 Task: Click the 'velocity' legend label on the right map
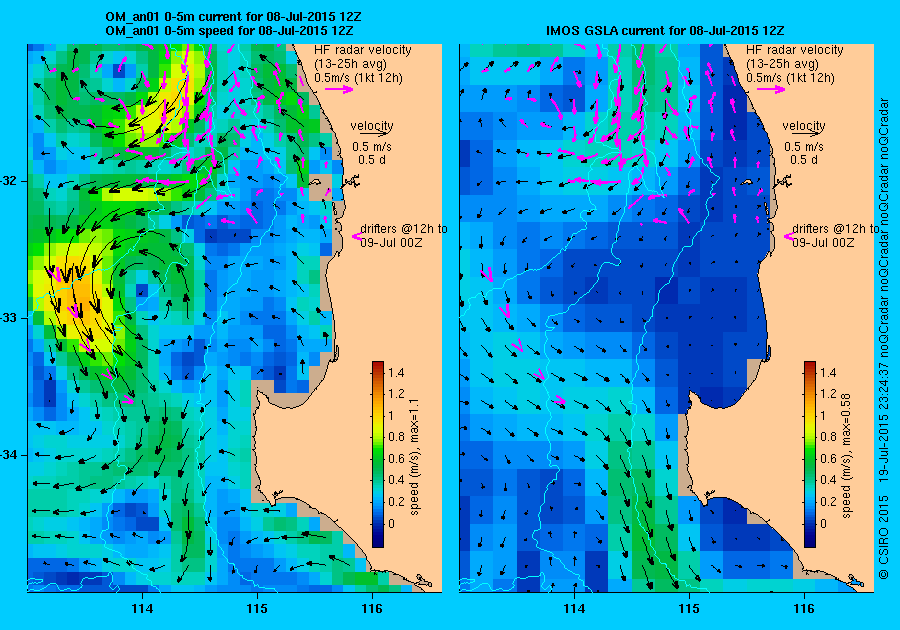click(804, 125)
